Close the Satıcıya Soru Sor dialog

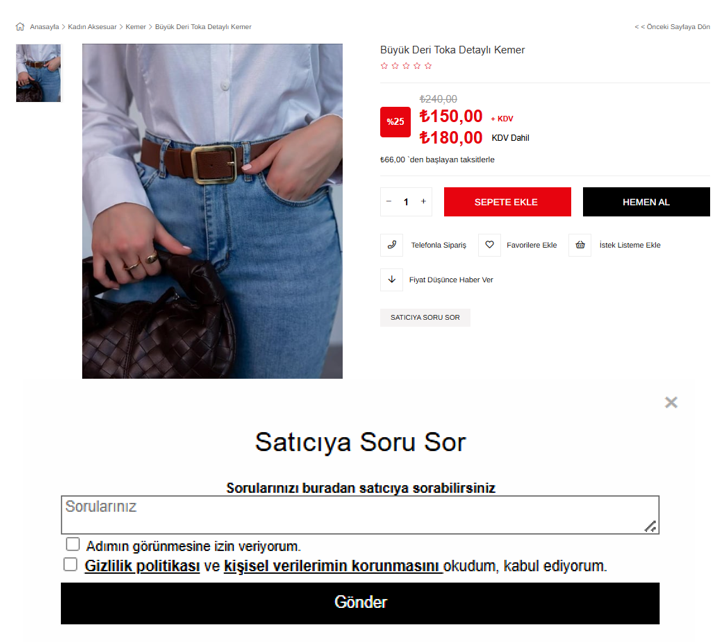point(671,402)
